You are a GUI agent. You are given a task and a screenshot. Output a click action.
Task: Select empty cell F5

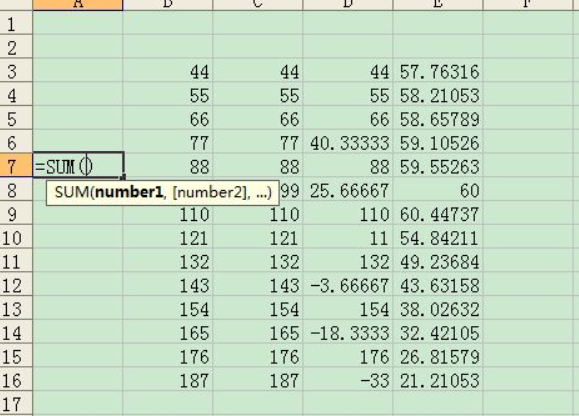click(x=528, y=118)
